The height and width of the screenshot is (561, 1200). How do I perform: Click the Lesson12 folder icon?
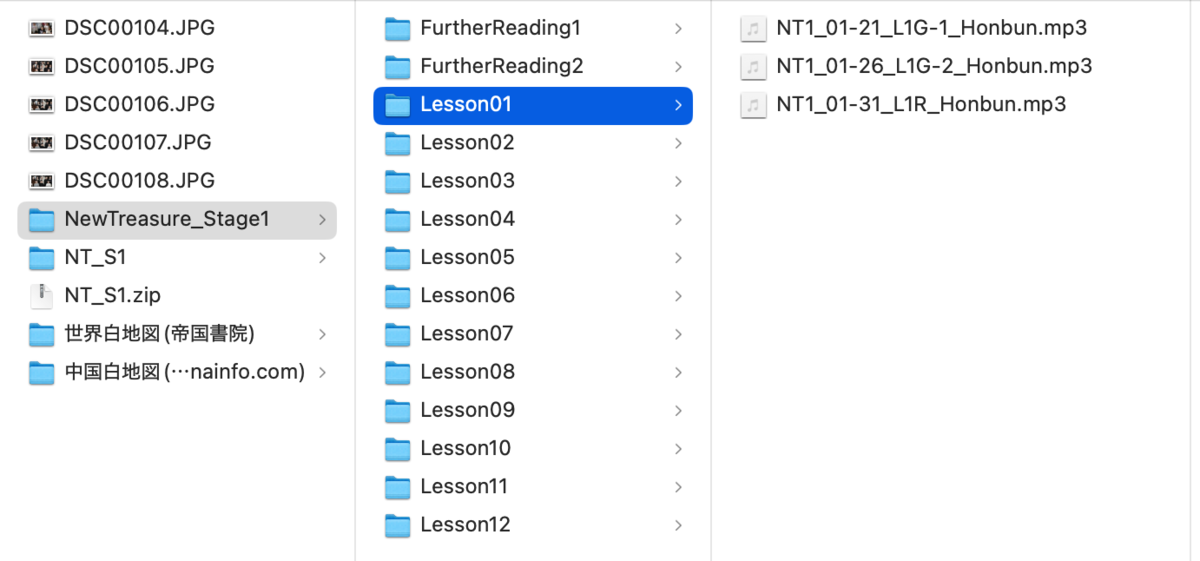(x=398, y=524)
